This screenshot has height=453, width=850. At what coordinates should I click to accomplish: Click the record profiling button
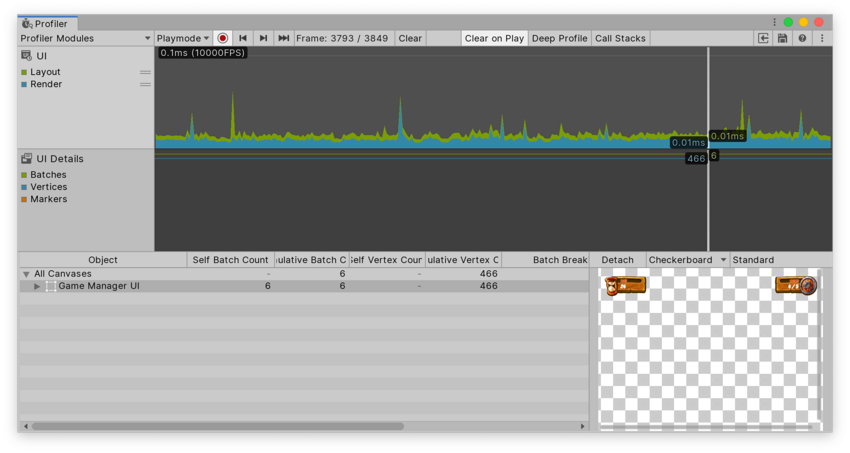click(x=223, y=38)
